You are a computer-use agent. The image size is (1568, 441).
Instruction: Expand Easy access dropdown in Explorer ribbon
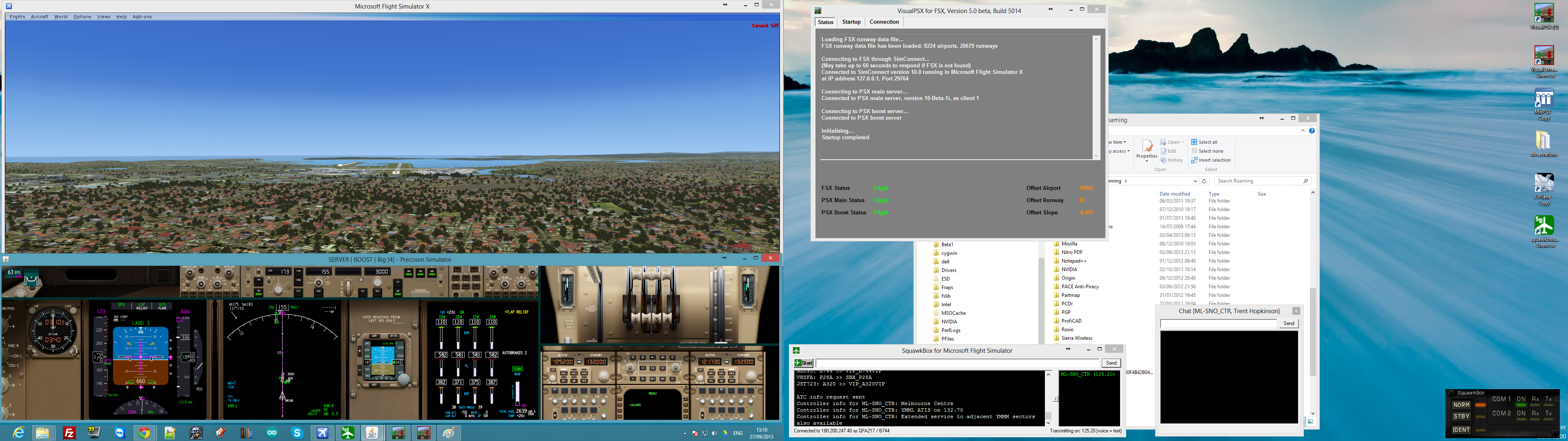(x=1128, y=151)
